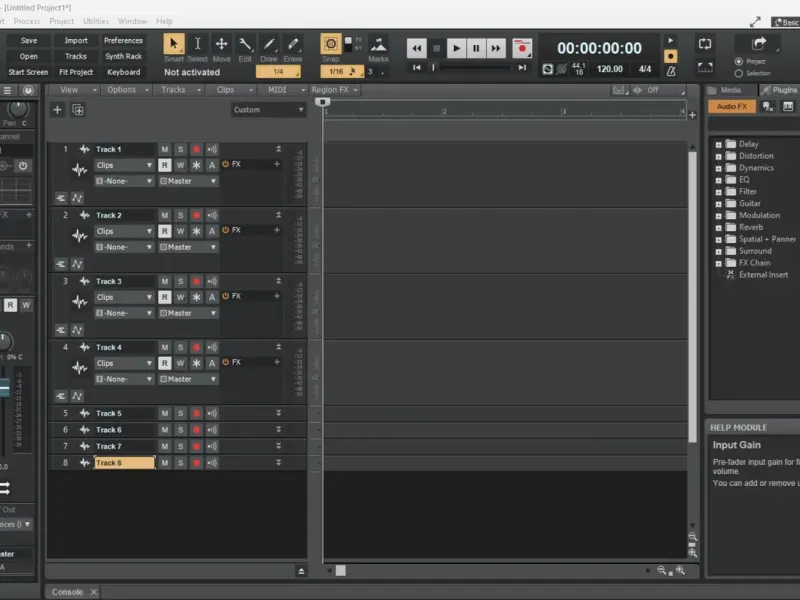Screen dimensions: 800x600
Task: Select the Smart tool arrow icon
Action: coord(173,44)
